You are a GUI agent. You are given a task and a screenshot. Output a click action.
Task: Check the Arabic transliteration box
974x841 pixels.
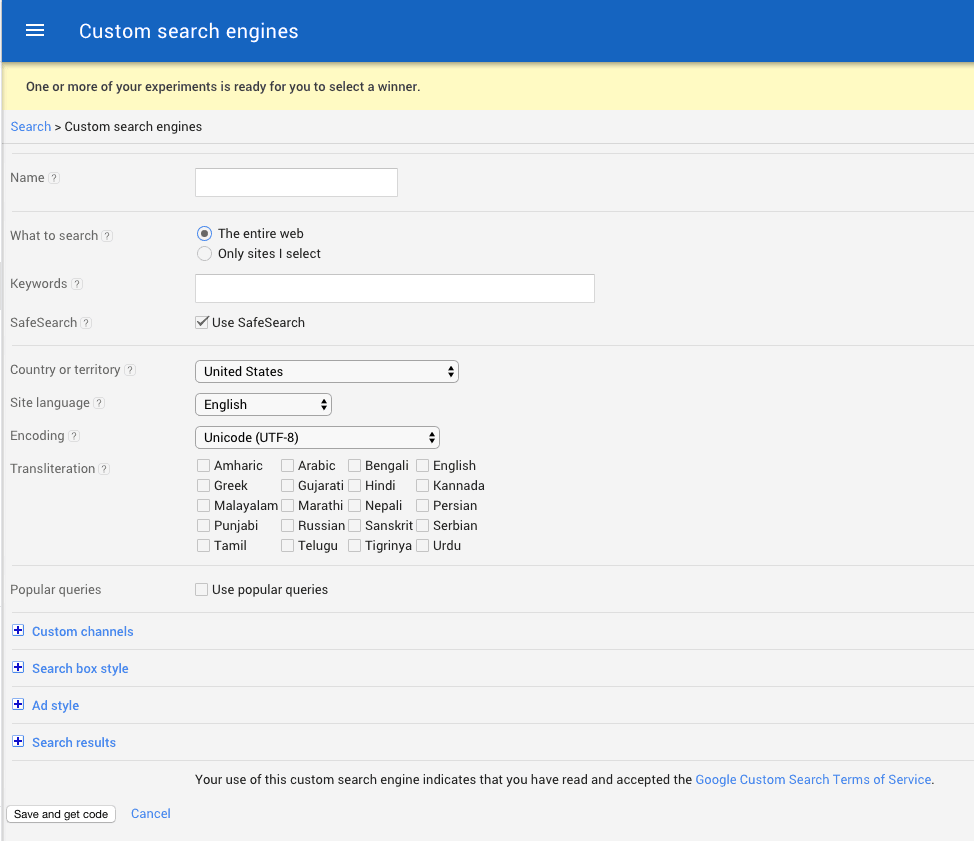coord(287,466)
